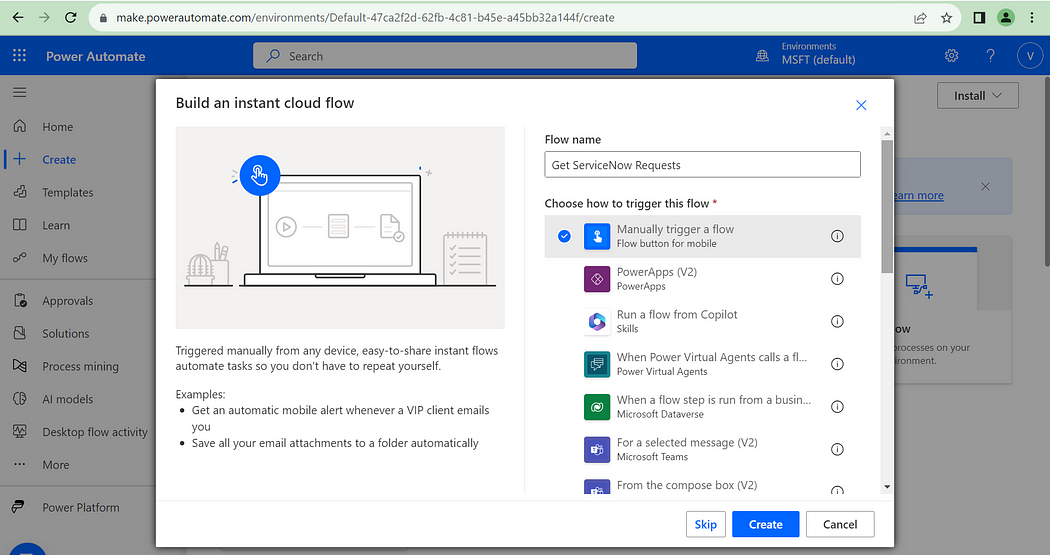
Task: Click the browser reload icon
Action: [70, 17]
